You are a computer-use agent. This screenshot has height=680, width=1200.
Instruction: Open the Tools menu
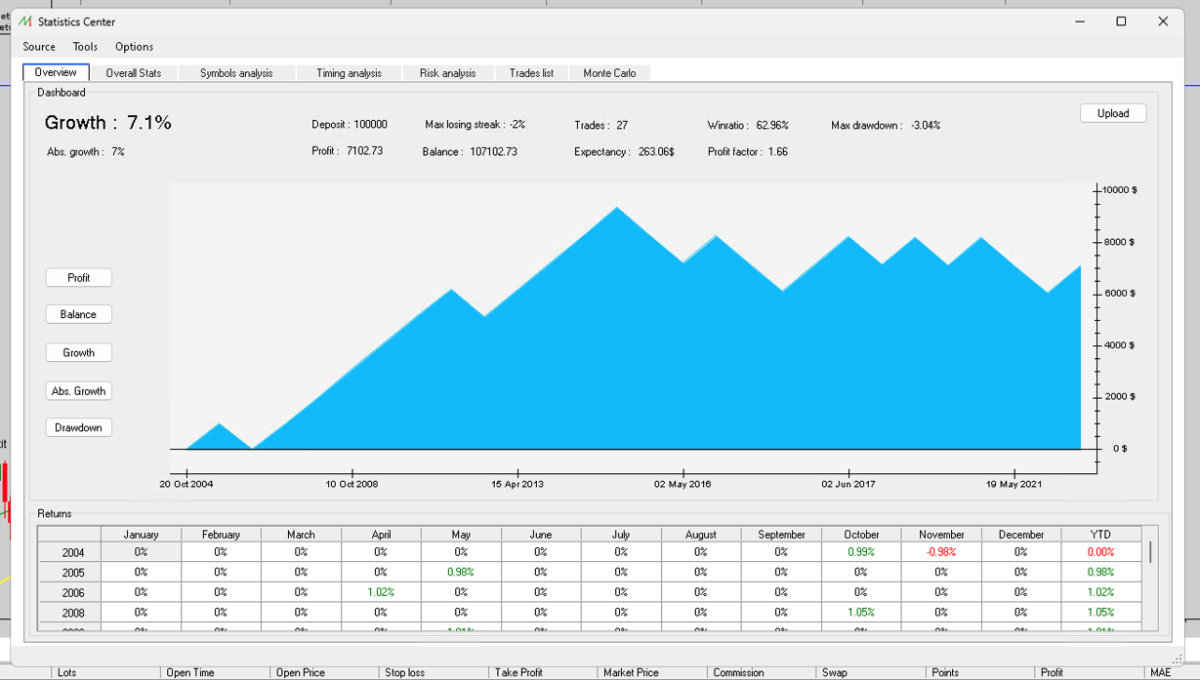pyautogui.click(x=85, y=47)
